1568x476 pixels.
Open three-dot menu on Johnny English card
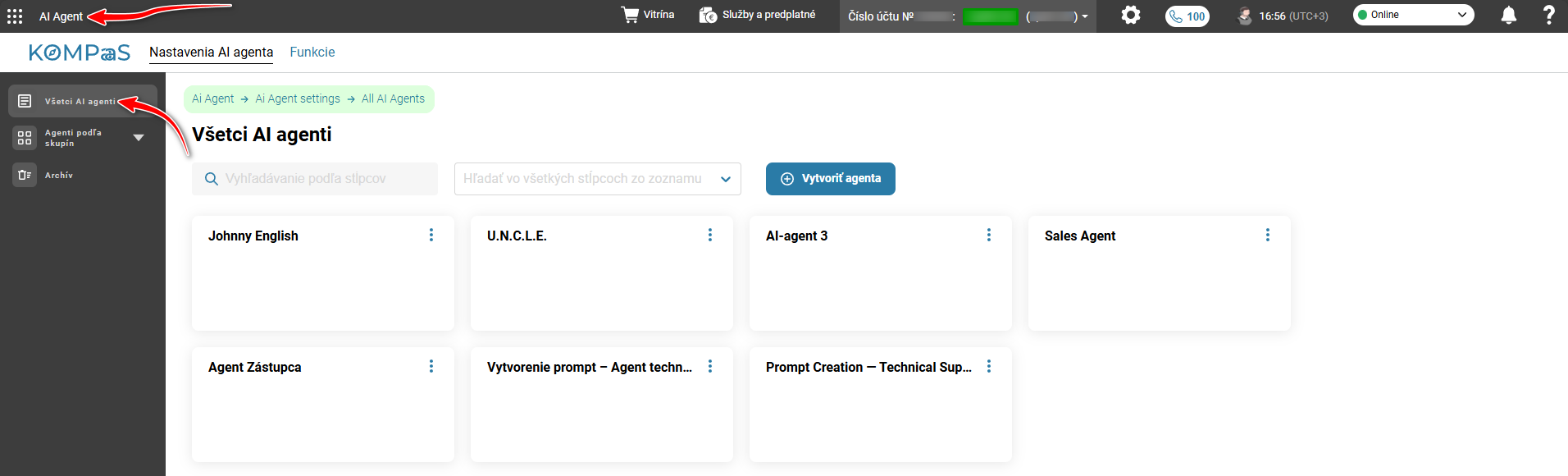(x=431, y=235)
